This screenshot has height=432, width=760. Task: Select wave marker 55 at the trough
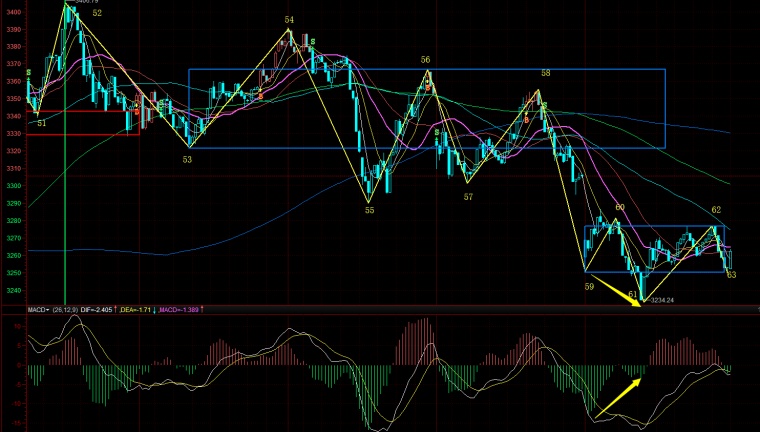click(369, 210)
